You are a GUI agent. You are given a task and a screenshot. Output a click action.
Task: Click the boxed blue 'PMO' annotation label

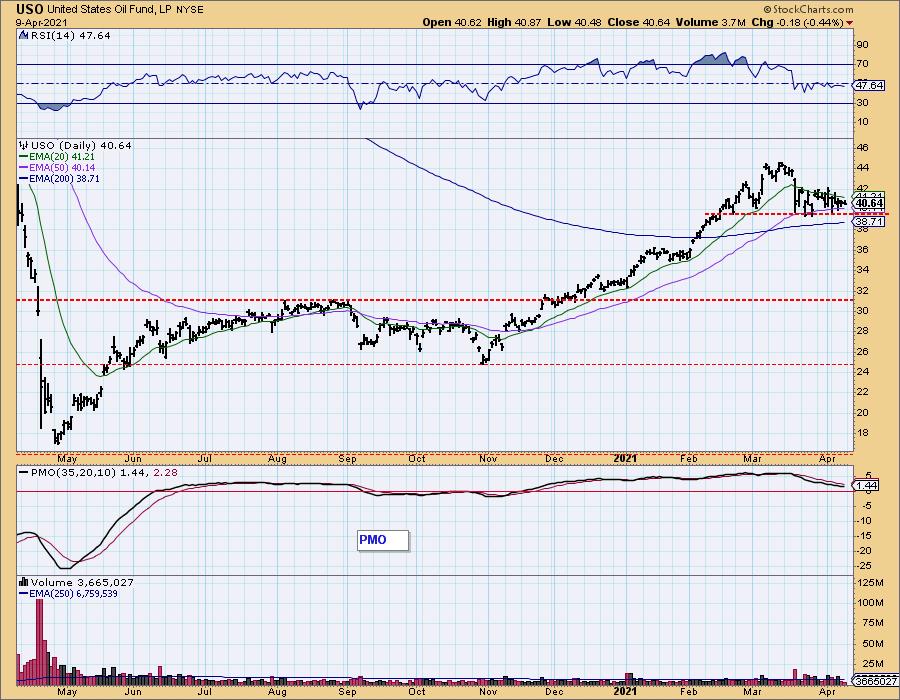[383, 540]
